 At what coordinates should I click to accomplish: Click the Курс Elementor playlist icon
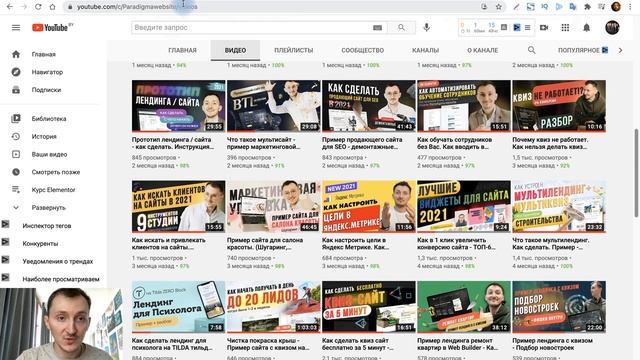coord(16,190)
